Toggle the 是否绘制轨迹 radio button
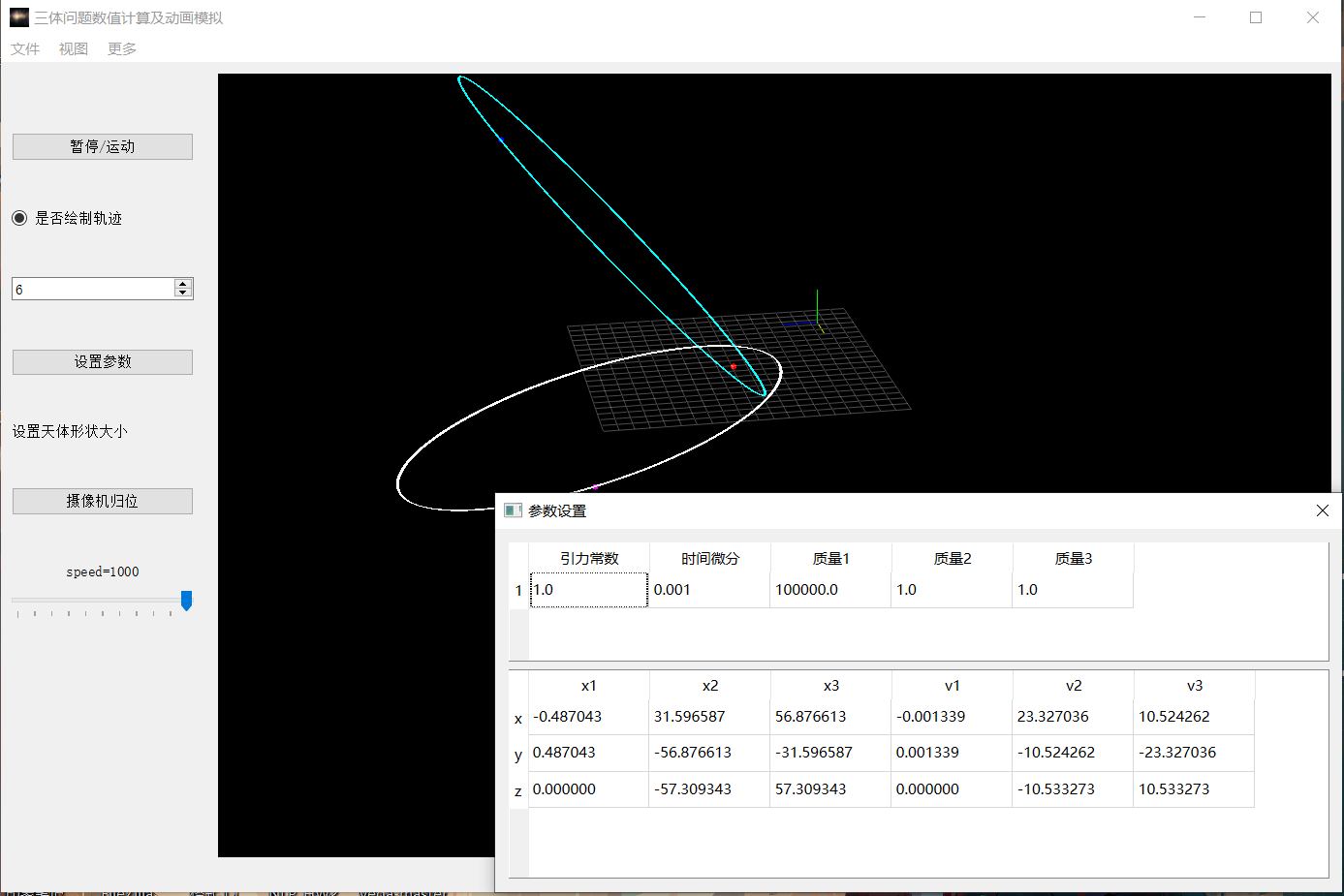Viewport: 1344px width, 896px height. 19,218
